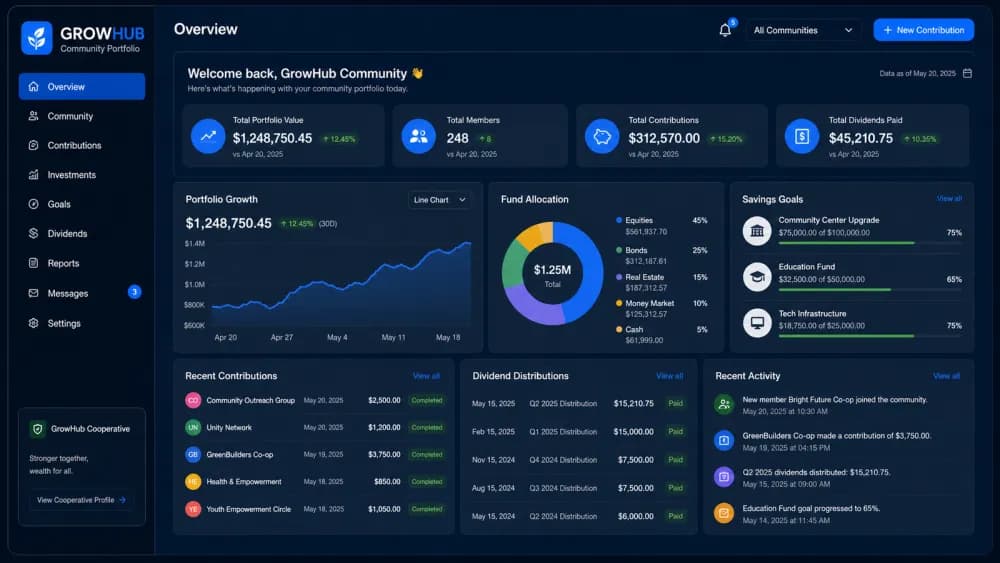Click the Community Outreach Group CO avatar
1000x563 pixels.
(x=193, y=400)
